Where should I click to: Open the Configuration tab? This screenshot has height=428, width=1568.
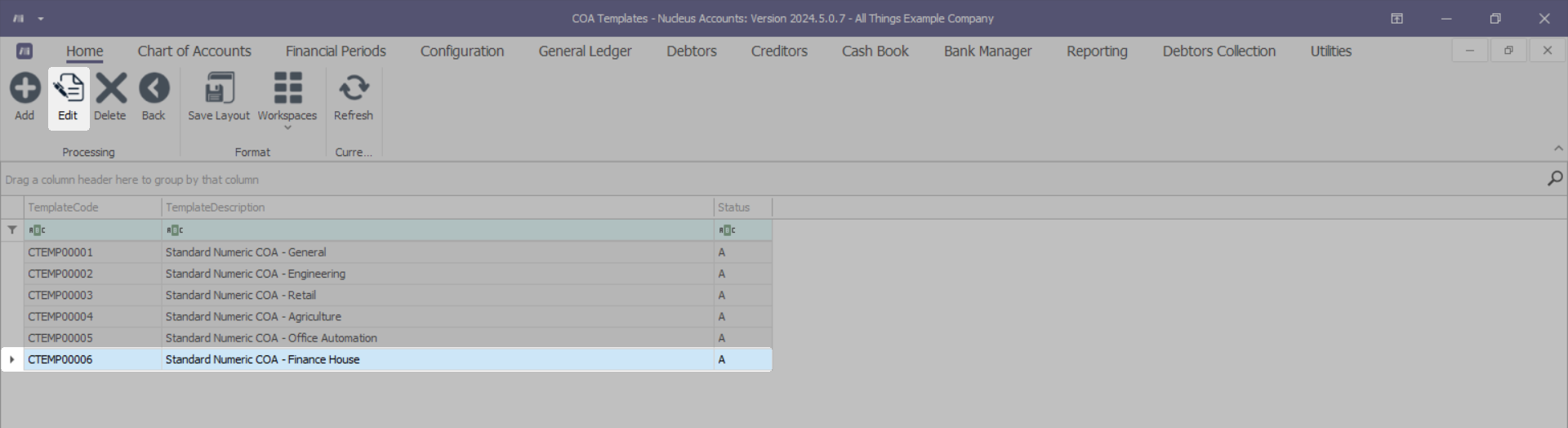pos(462,51)
